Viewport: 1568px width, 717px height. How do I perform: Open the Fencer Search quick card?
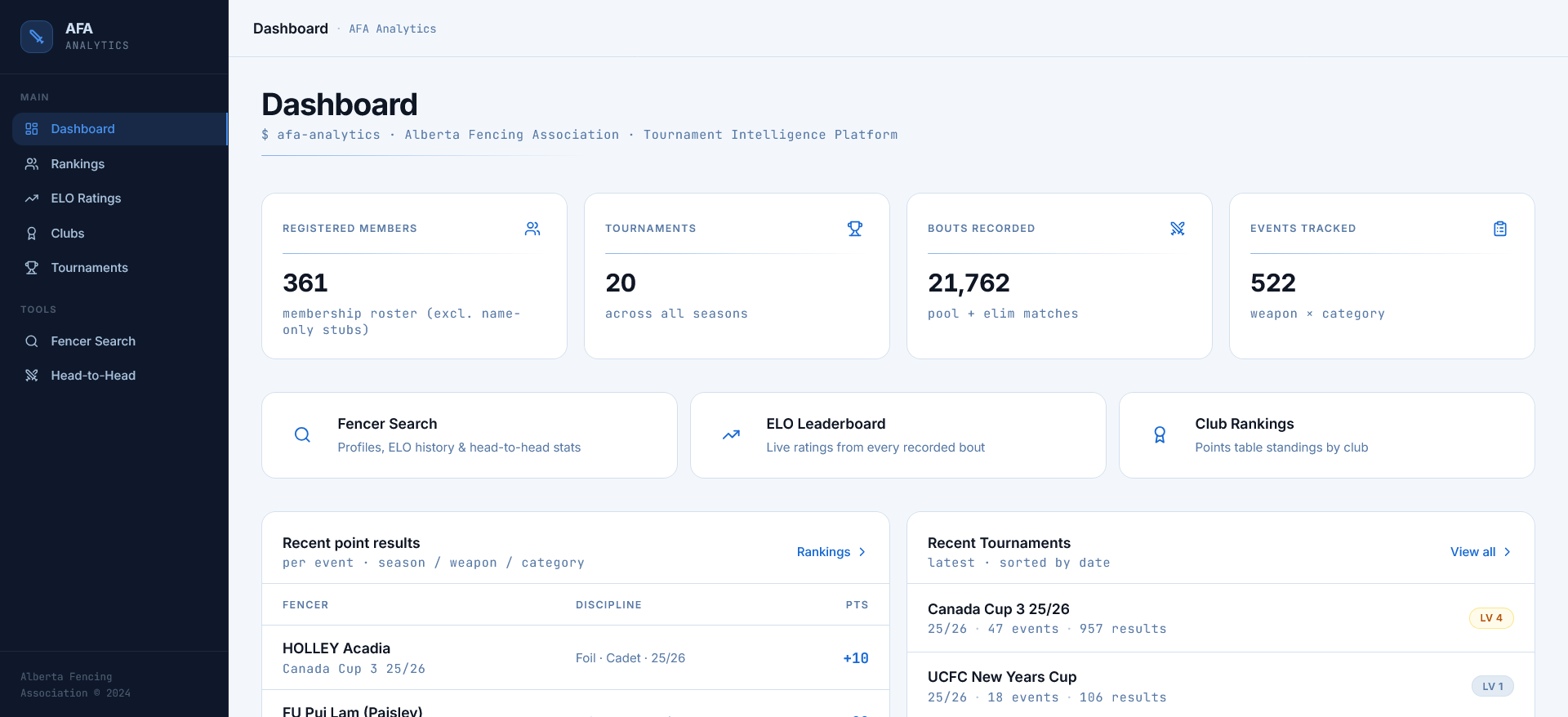click(470, 435)
